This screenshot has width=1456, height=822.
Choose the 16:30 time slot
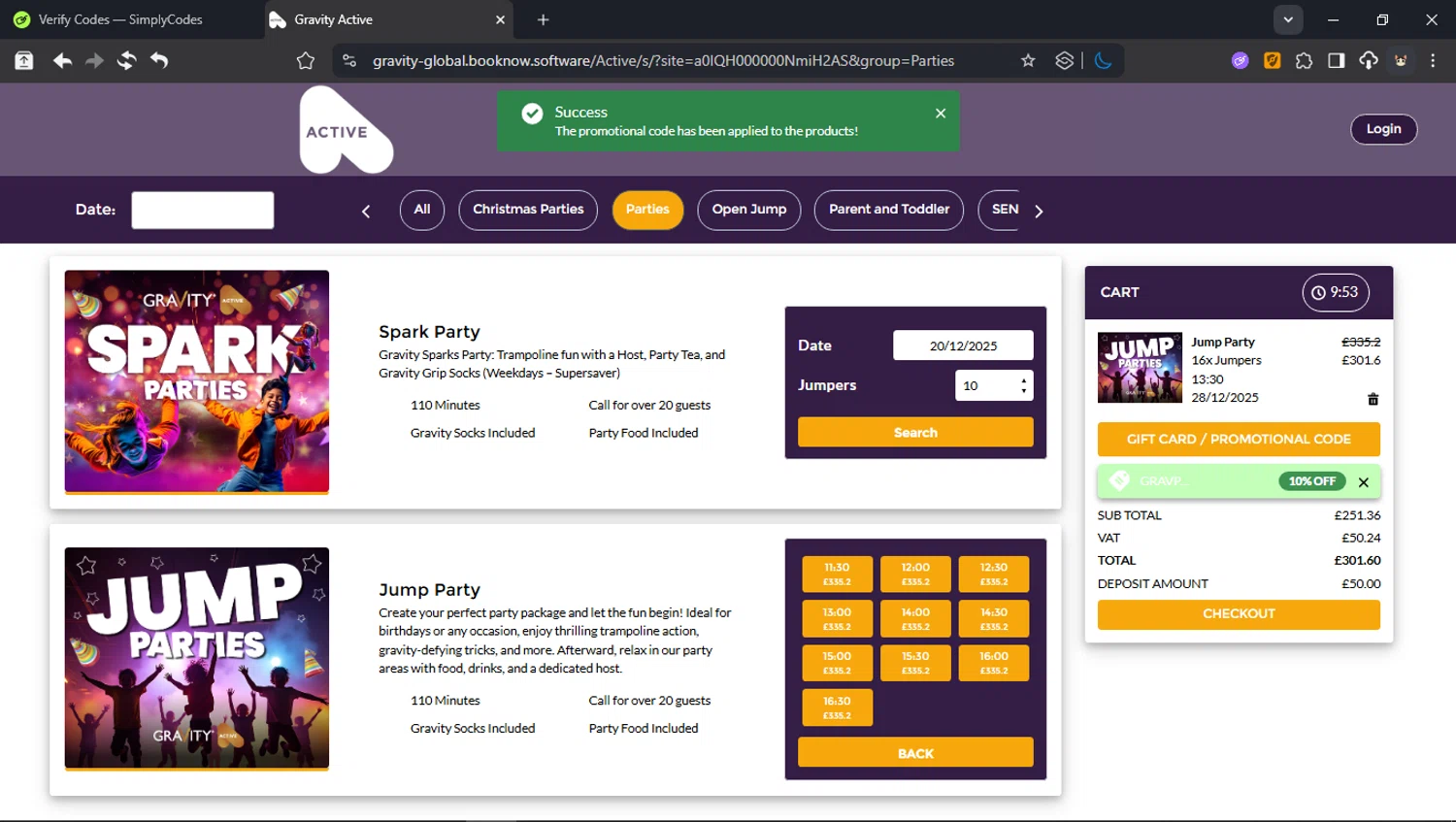(837, 707)
